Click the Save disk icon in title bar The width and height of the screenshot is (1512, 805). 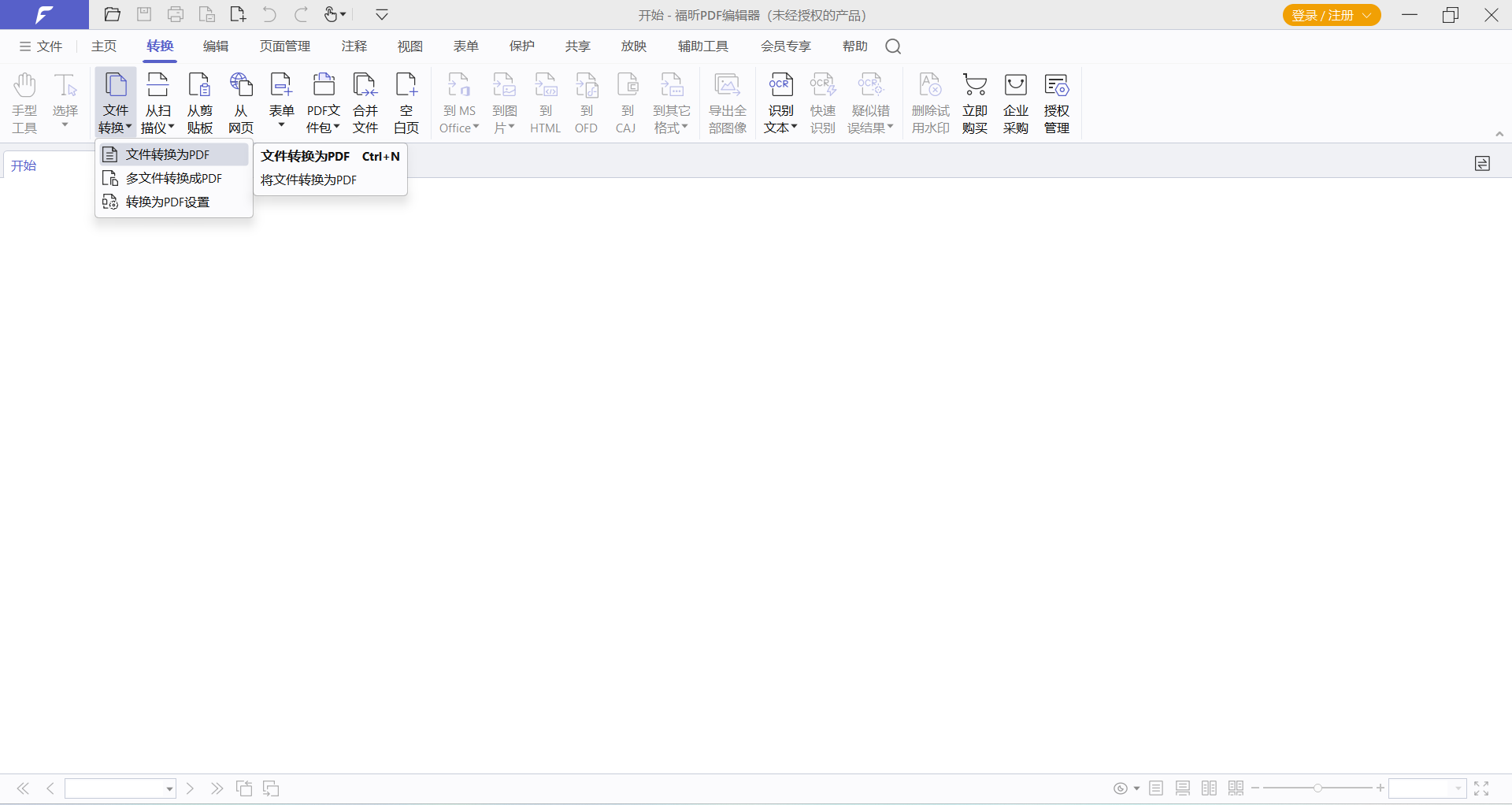[x=144, y=14]
